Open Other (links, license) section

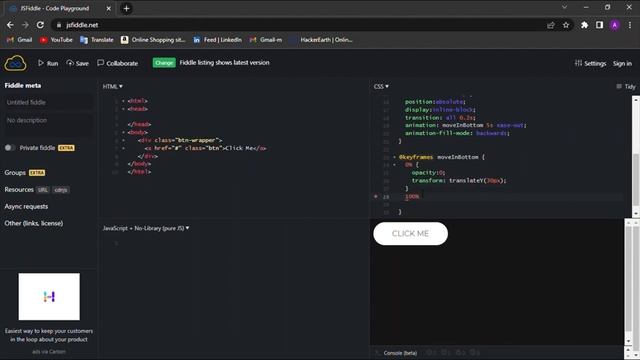tap(34, 223)
